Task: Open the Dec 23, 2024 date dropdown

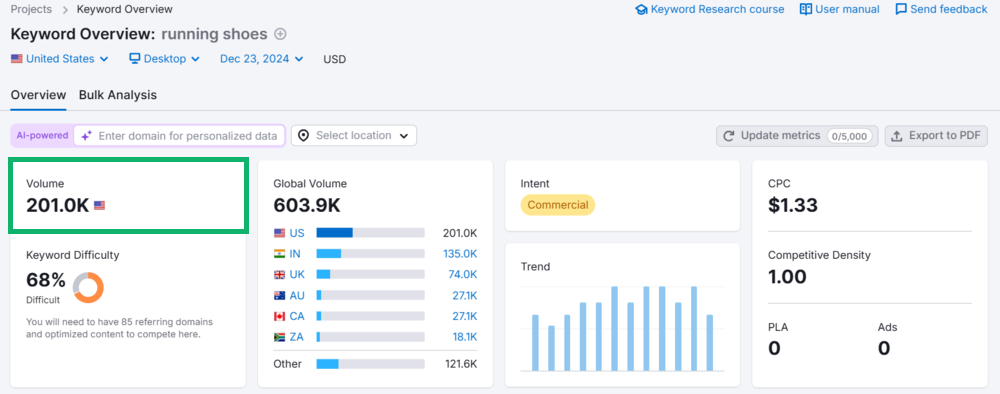Action: point(261,59)
